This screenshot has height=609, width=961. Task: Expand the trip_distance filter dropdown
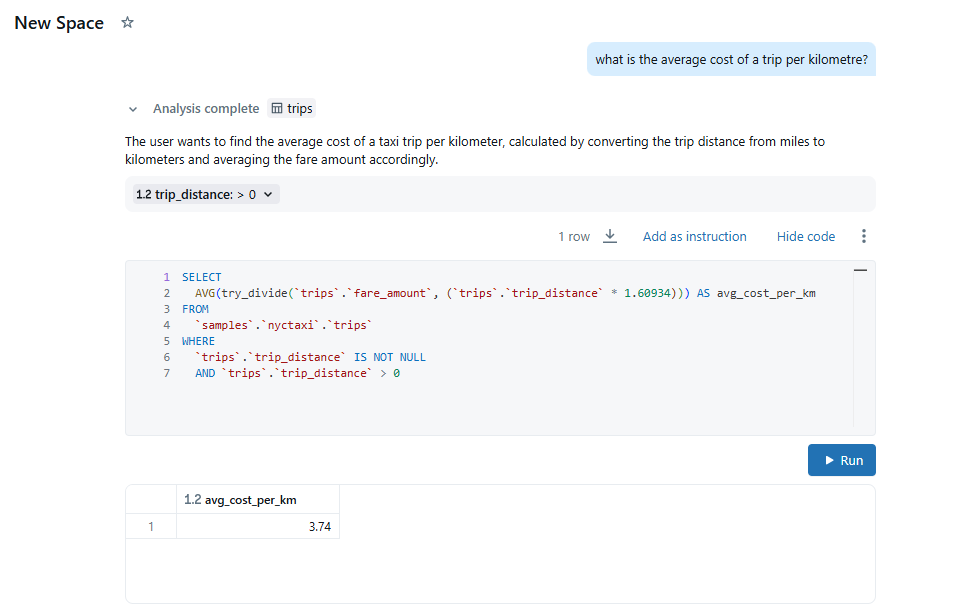pyautogui.click(x=267, y=194)
